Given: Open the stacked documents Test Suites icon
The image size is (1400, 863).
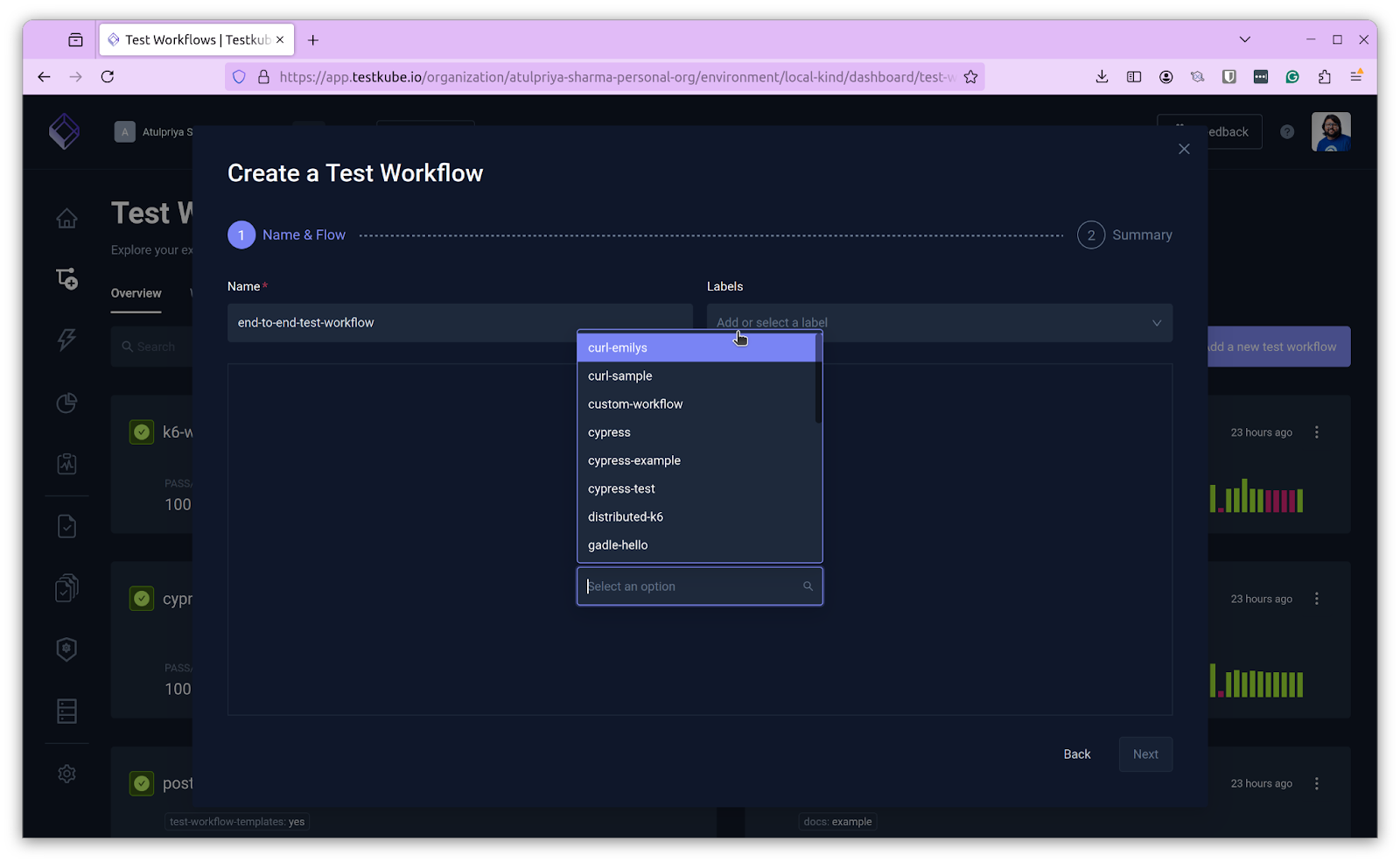Looking at the screenshot, I should (x=66, y=587).
